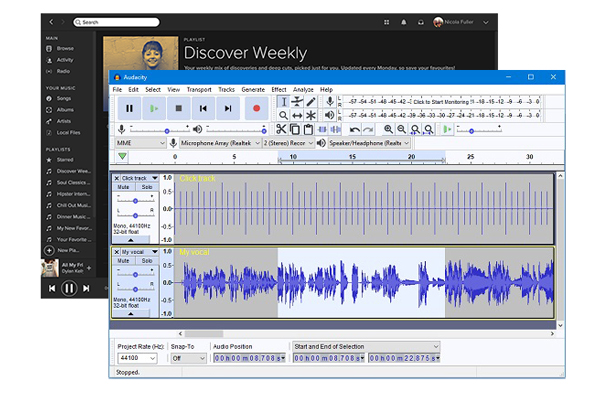Click the recording meter microphone icon
Image resolution: width=600 pixels, height=397 pixels.
[x=330, y=101]
